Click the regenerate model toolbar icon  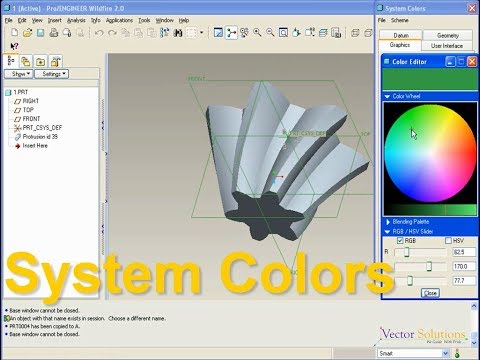coord(165,33)
